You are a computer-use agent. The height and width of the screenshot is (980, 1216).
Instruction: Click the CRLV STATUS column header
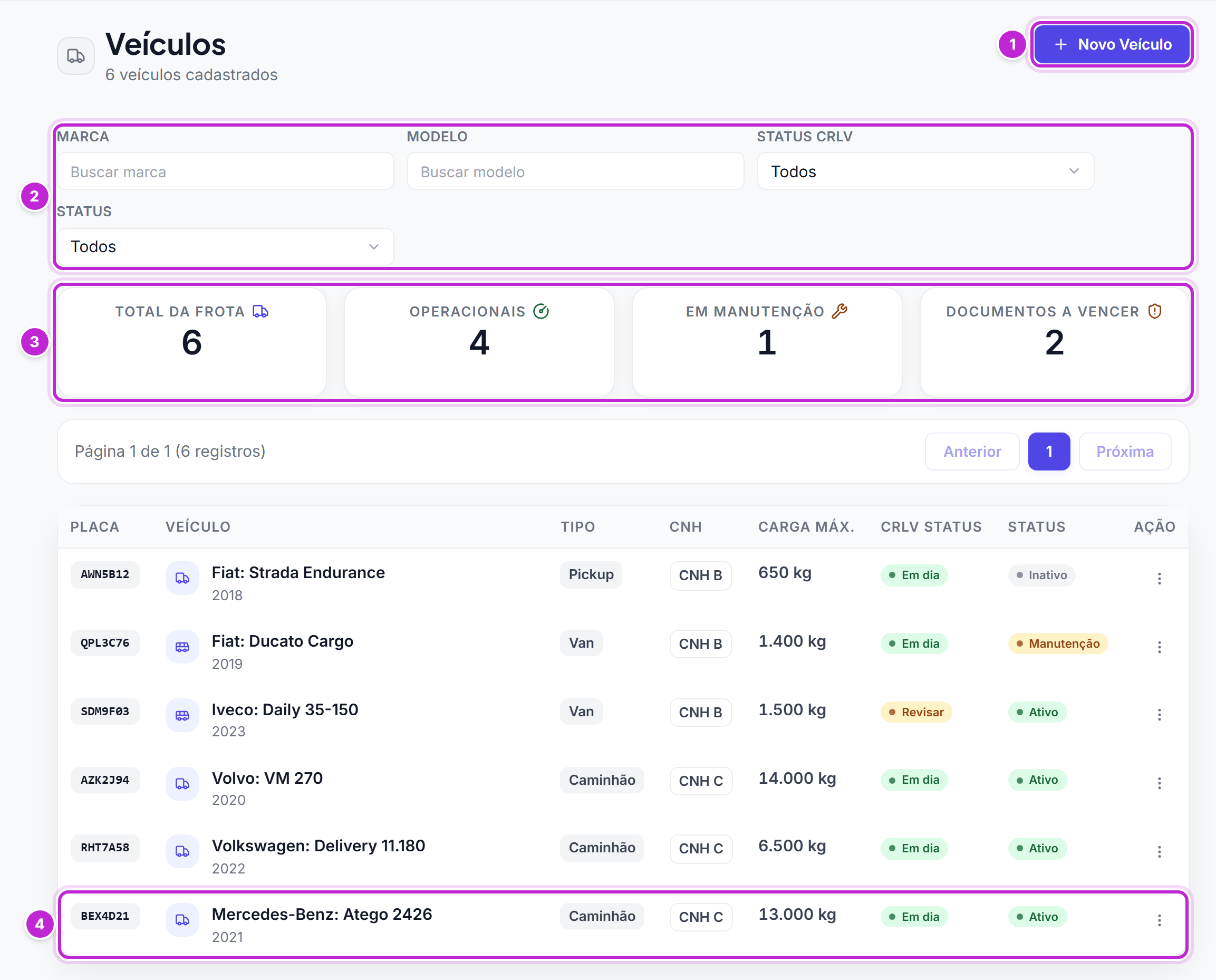(931, 527)
